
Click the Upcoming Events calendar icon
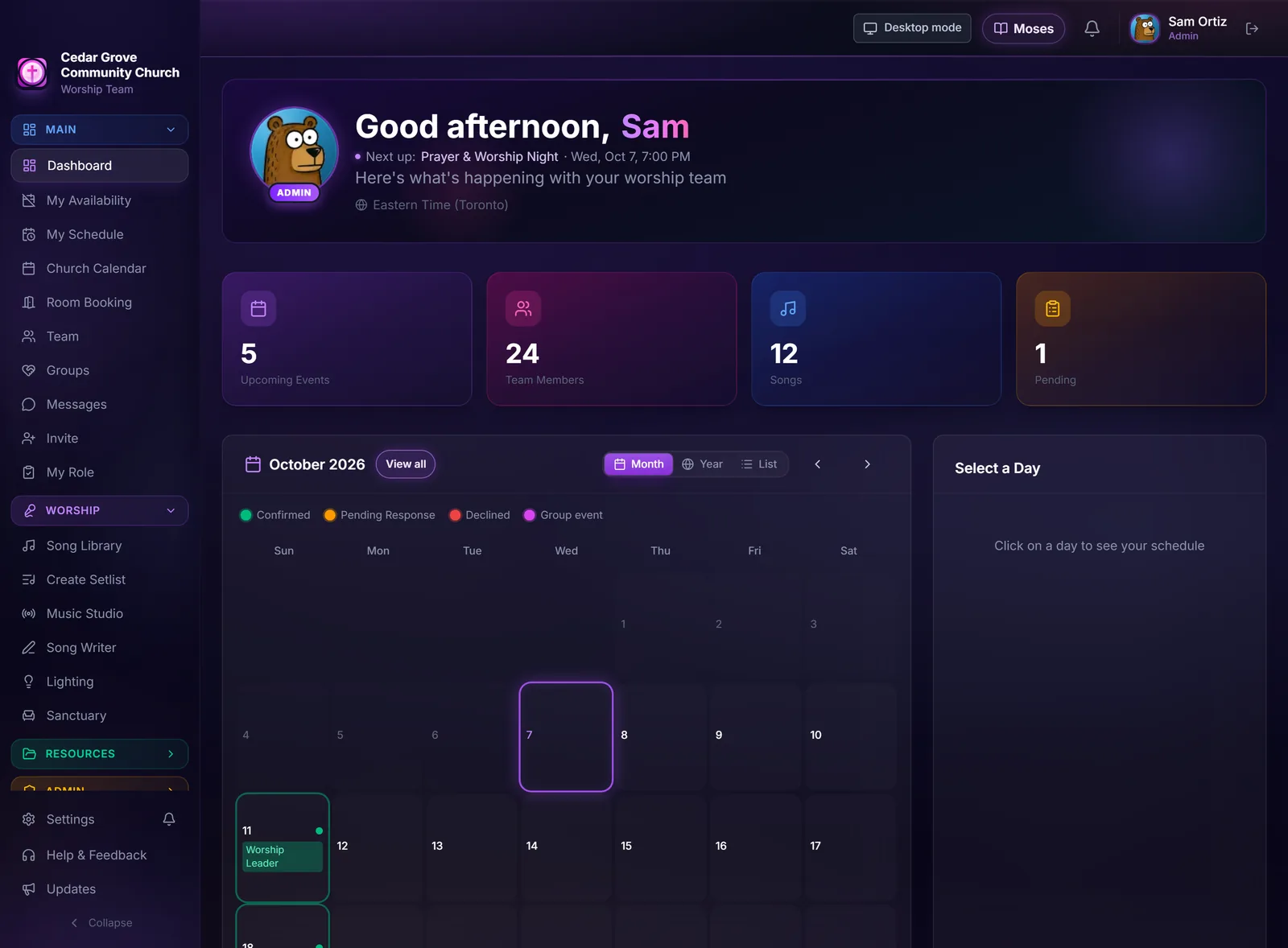258,308
